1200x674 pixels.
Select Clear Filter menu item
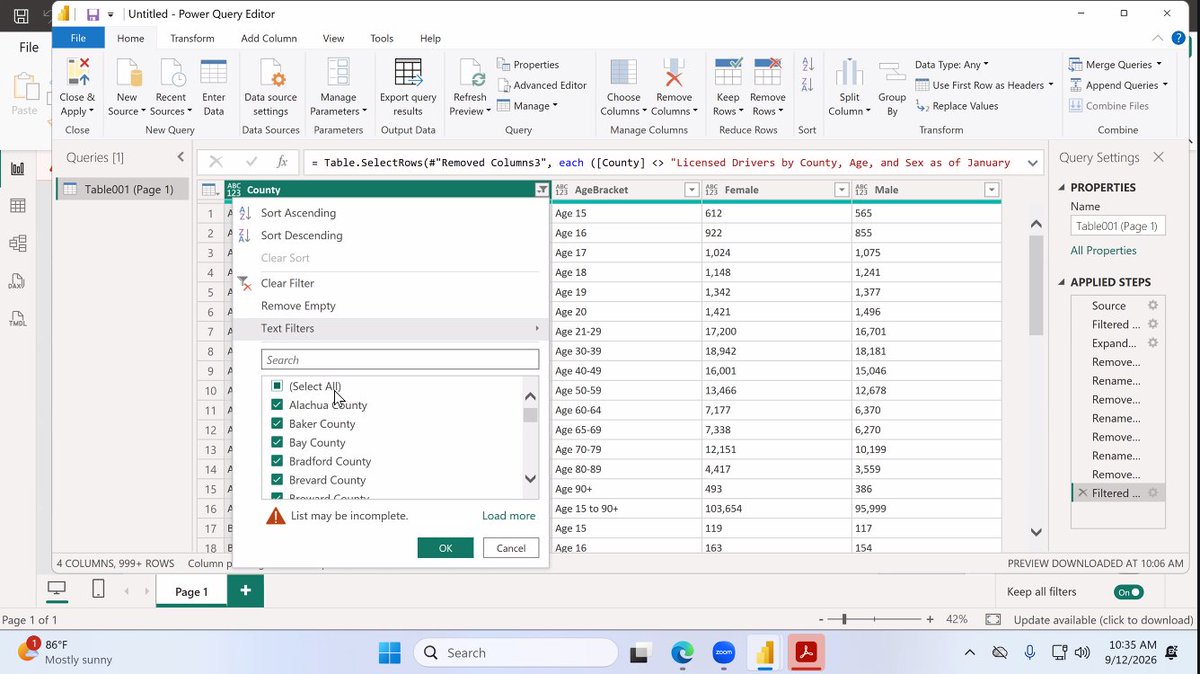tap(287, 283)
